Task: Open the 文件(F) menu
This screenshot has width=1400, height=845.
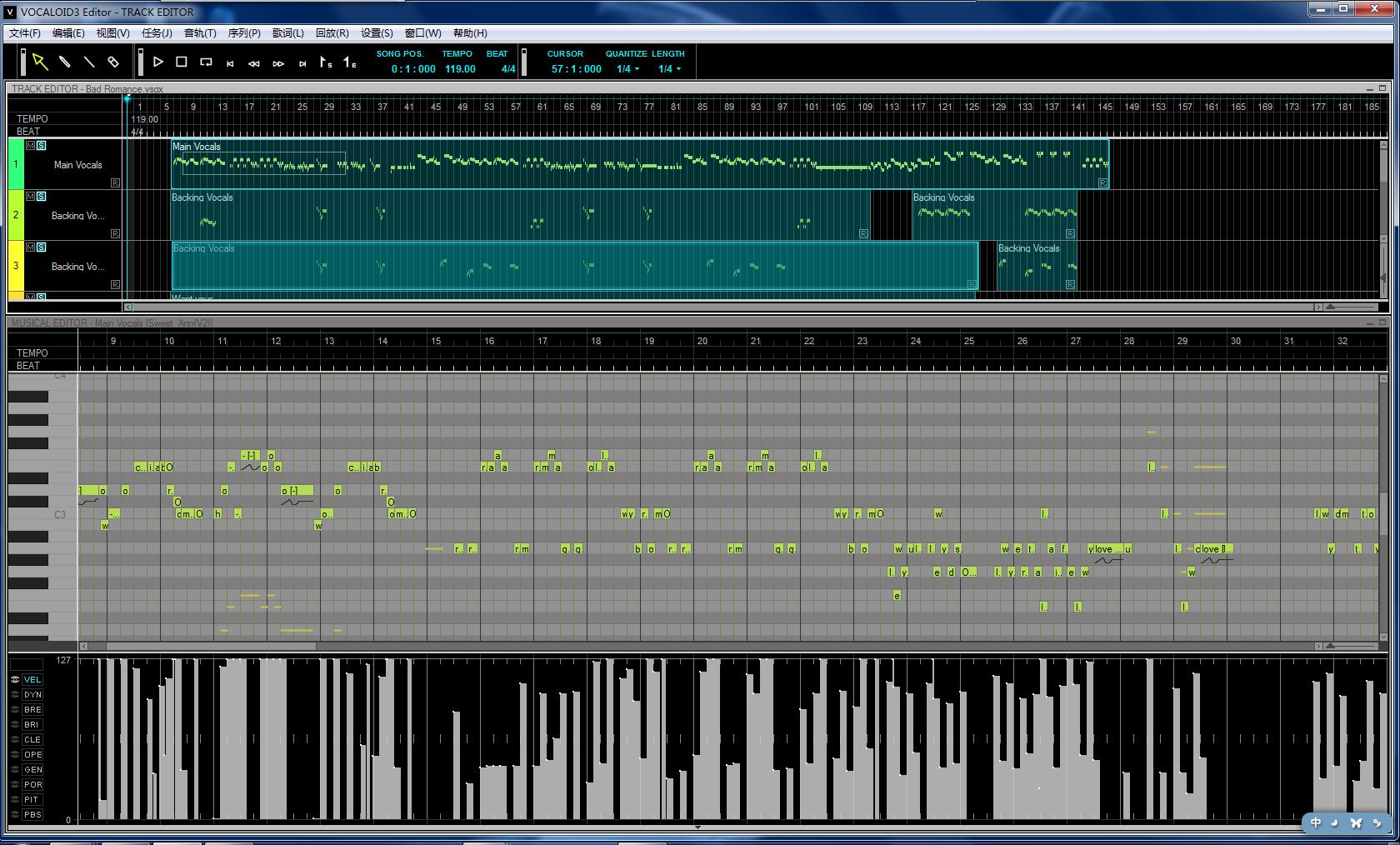Action: [x=25, y=33]
